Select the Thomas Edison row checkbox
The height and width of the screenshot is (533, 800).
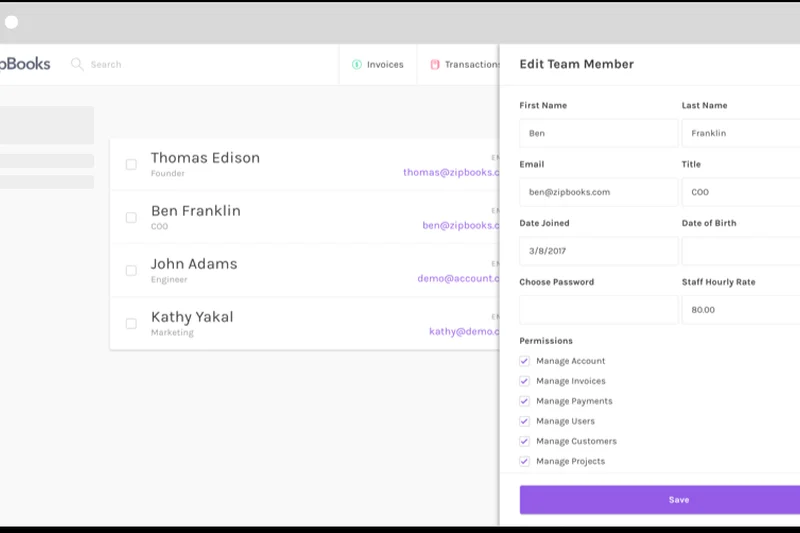click(131, 164)
